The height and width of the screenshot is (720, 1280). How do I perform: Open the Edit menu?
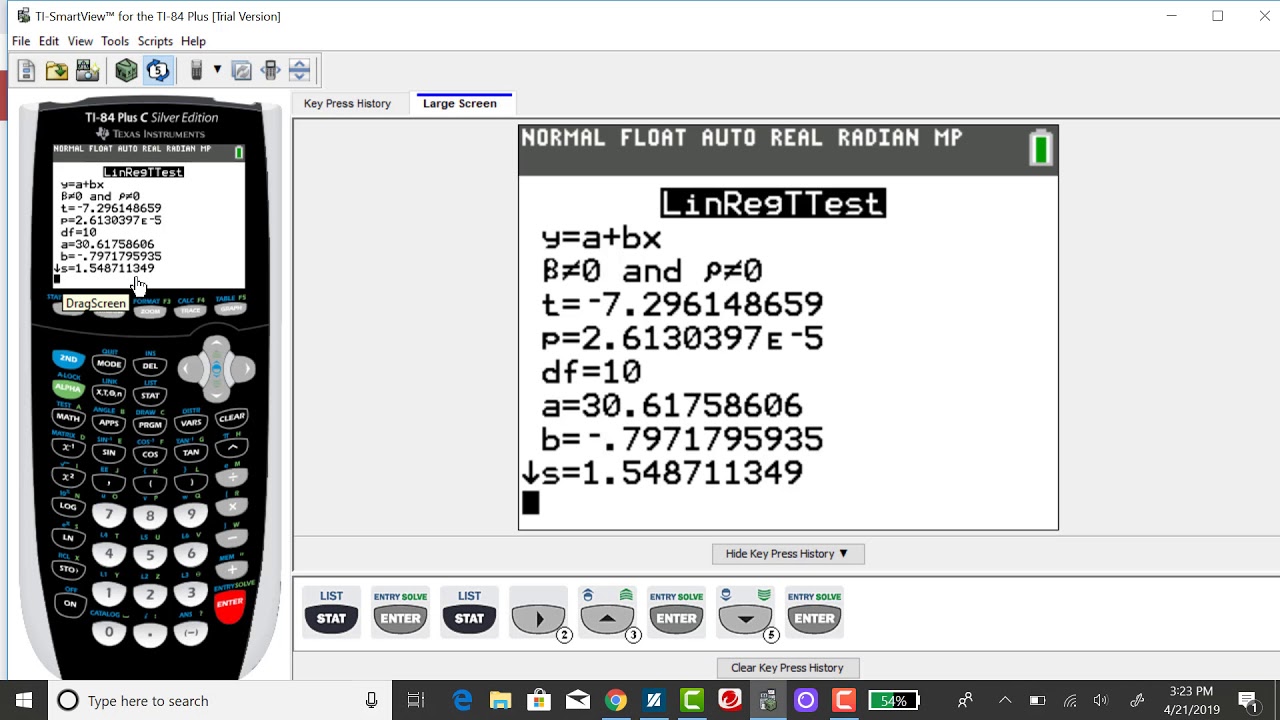tap(49, 41)
